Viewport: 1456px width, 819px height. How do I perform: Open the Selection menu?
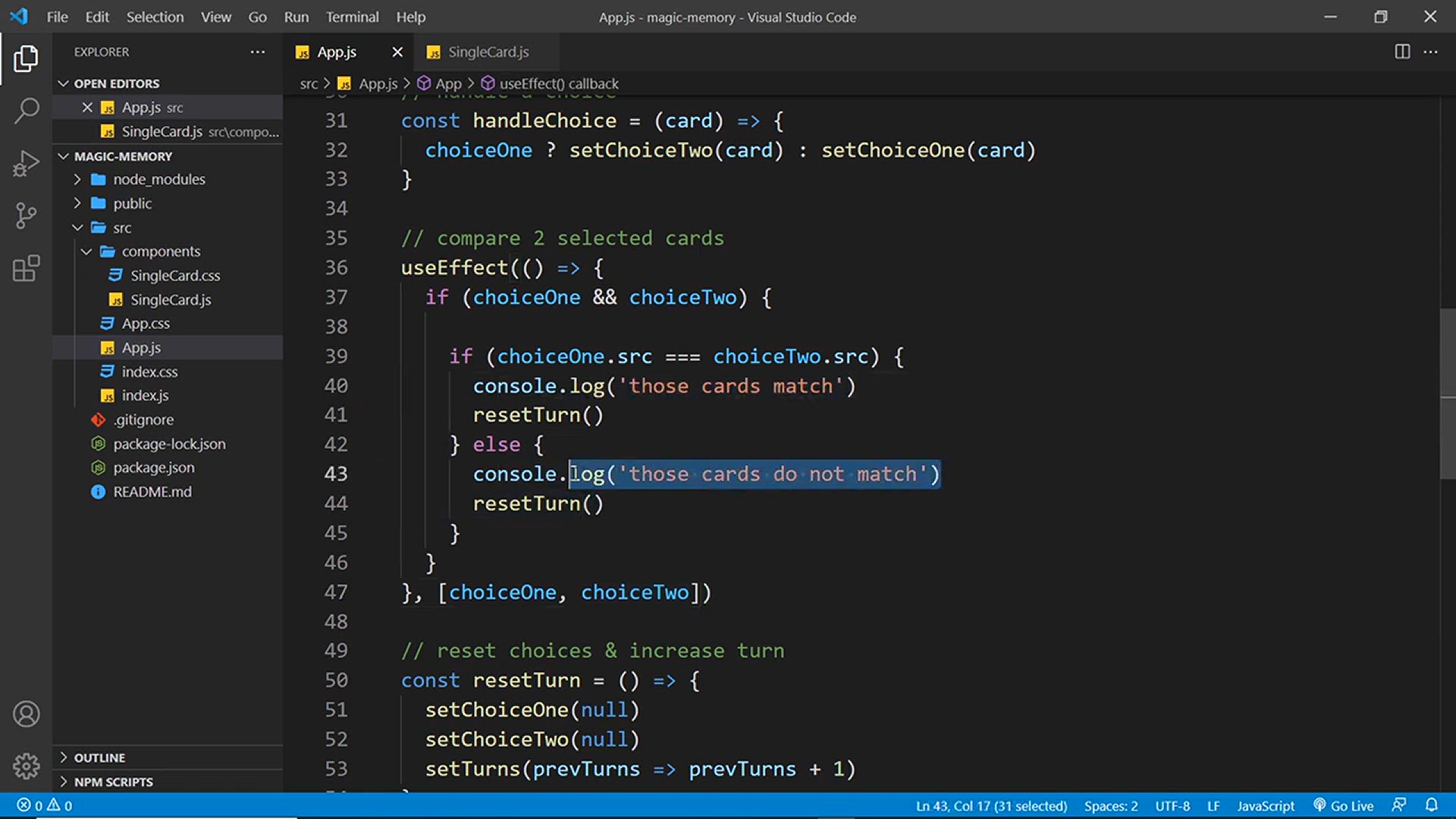click(155, 17)
